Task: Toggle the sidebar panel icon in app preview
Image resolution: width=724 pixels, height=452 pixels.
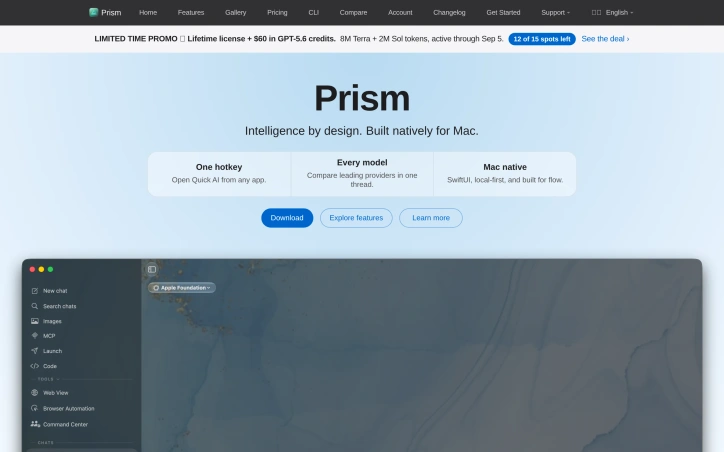Action: (152, 269)
